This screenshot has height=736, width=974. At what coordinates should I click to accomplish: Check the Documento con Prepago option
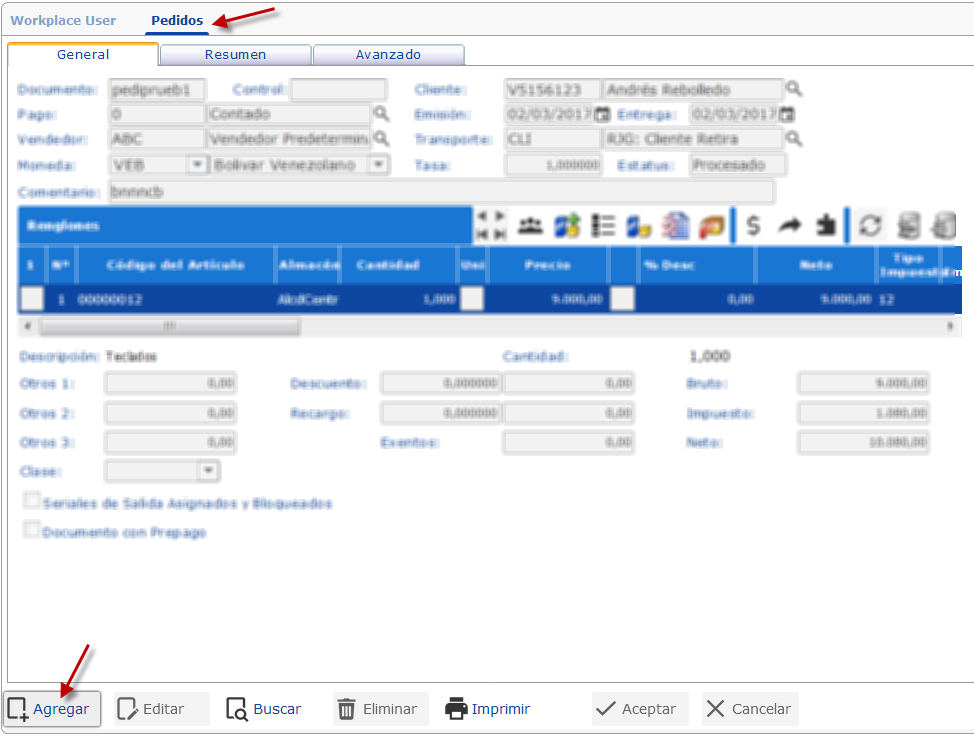(31, 530)
